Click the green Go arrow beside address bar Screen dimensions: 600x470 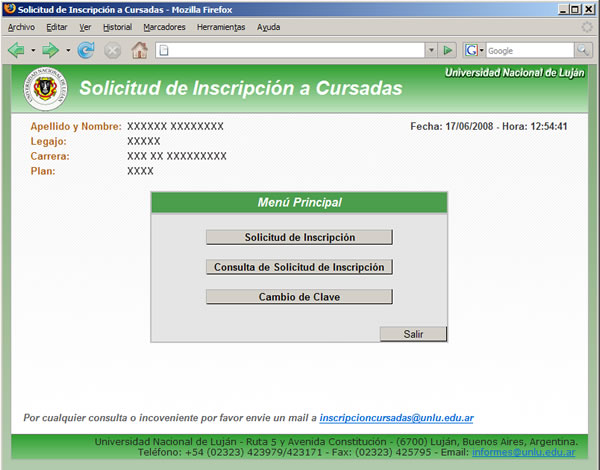pyautogui.click(x=448, y=50)
